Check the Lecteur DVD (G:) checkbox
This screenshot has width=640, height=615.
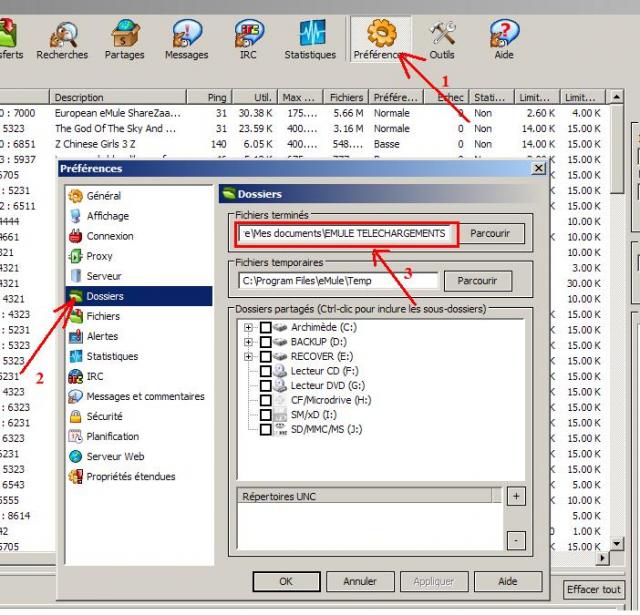click(265, 385)
